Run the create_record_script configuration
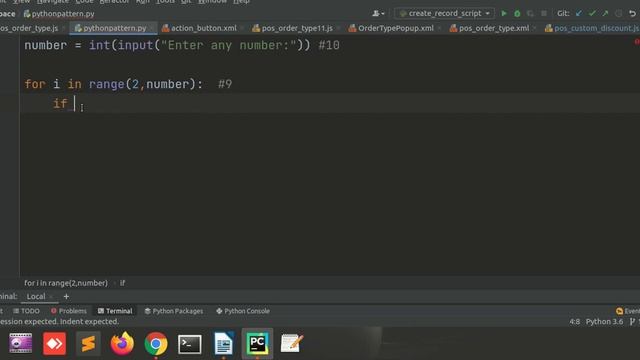 point(504,13)
